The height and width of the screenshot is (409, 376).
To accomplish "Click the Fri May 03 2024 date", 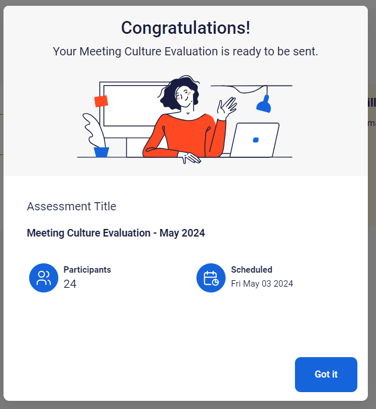I will (262, 284).
